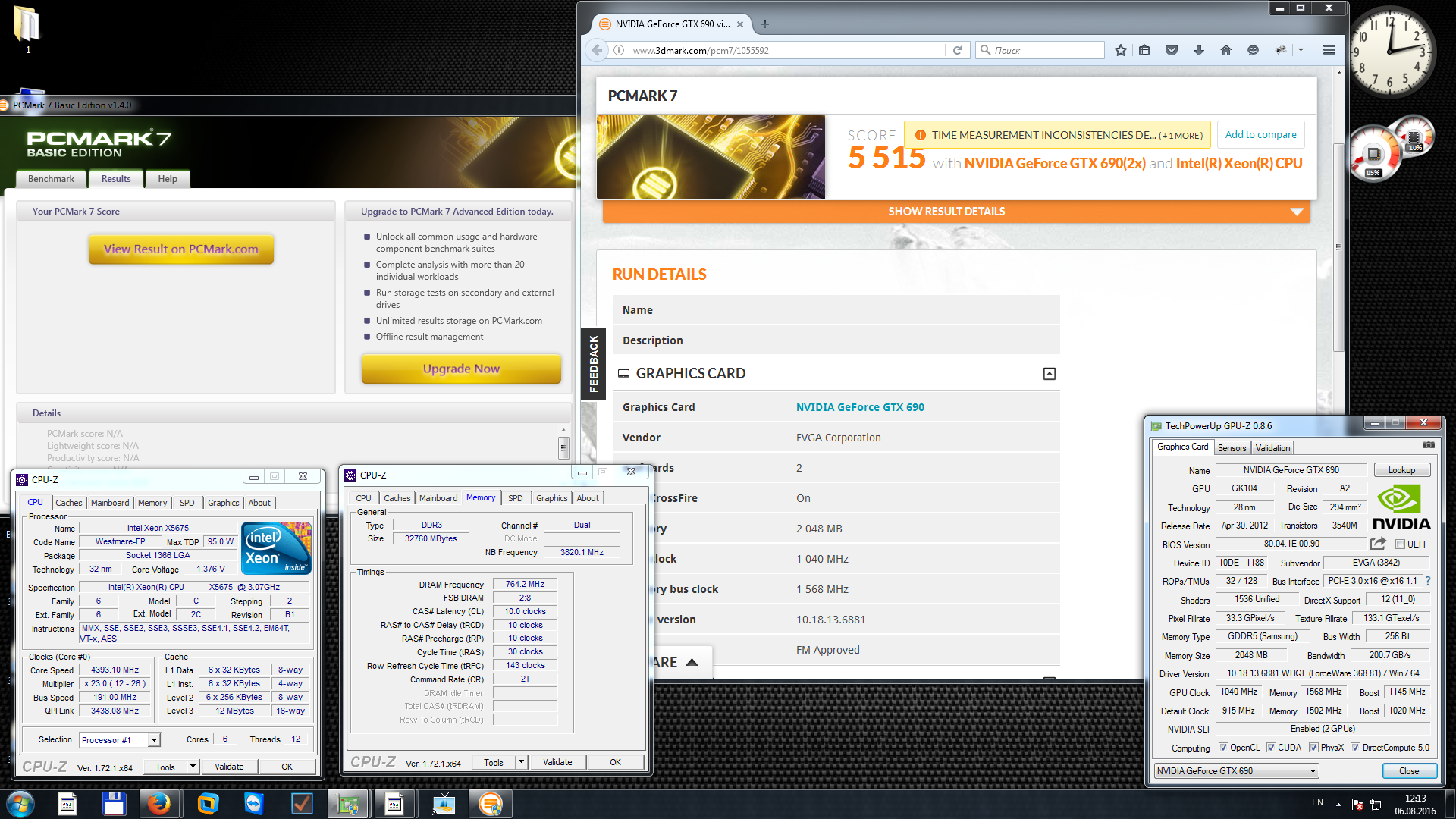Click the Close button in GPU-Z
Viewport: 1456px width, 819px height.
click(x=1409, y=771)
